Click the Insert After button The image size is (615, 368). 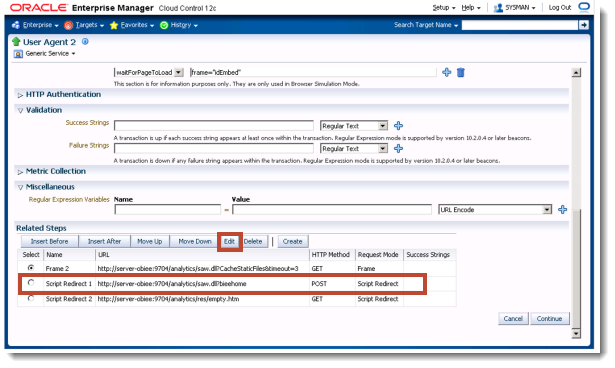point(104,242)
